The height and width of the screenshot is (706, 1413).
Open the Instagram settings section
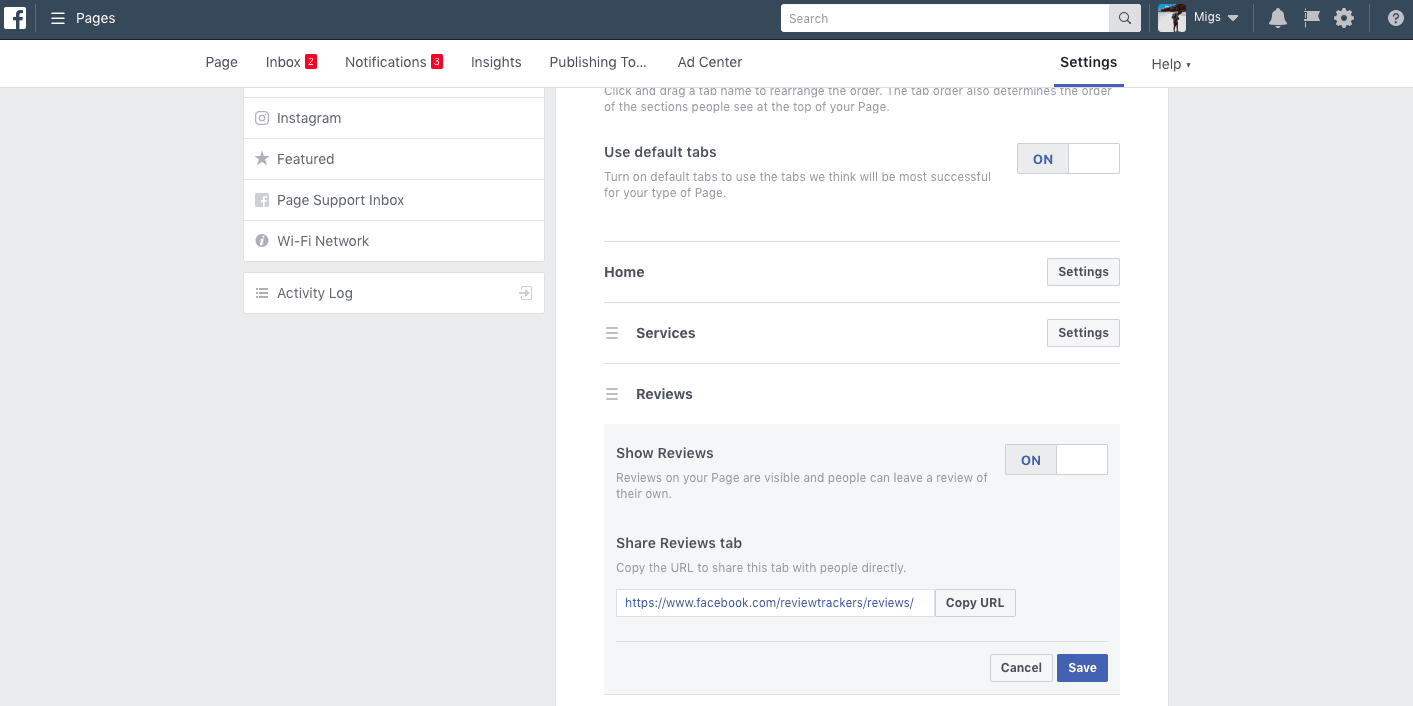coord(308,117)
